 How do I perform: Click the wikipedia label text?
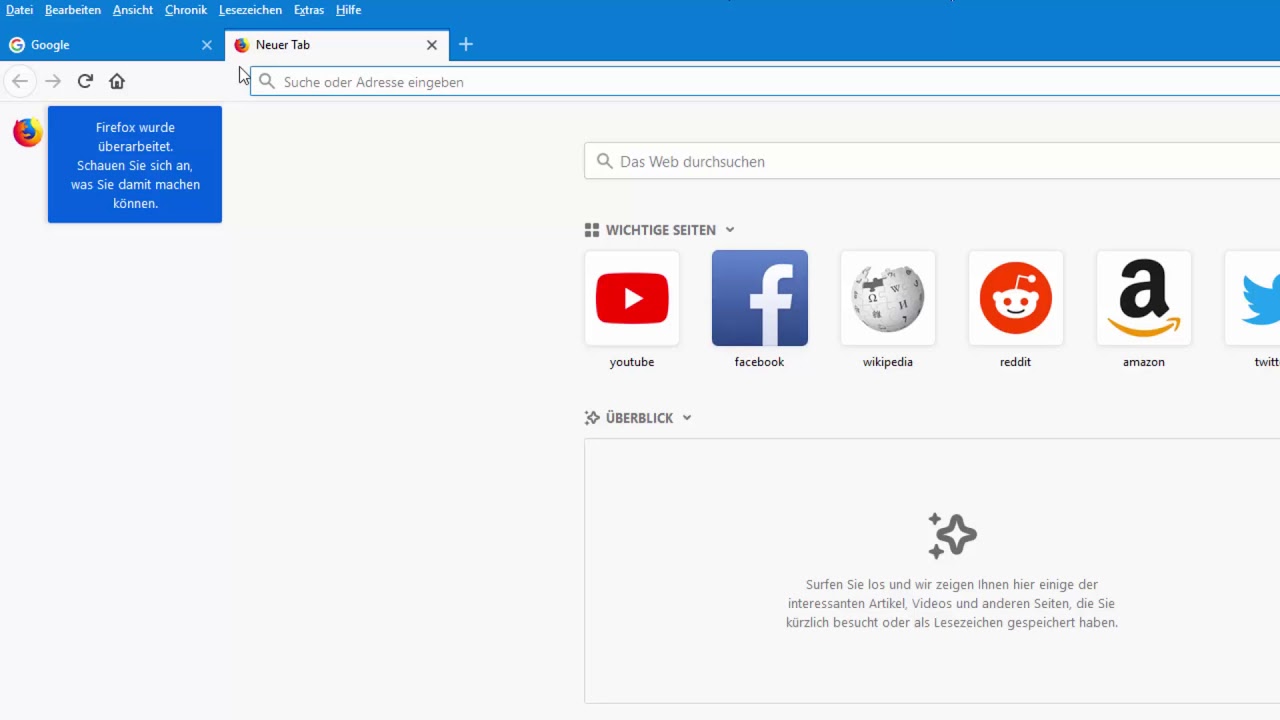(888, 362)
